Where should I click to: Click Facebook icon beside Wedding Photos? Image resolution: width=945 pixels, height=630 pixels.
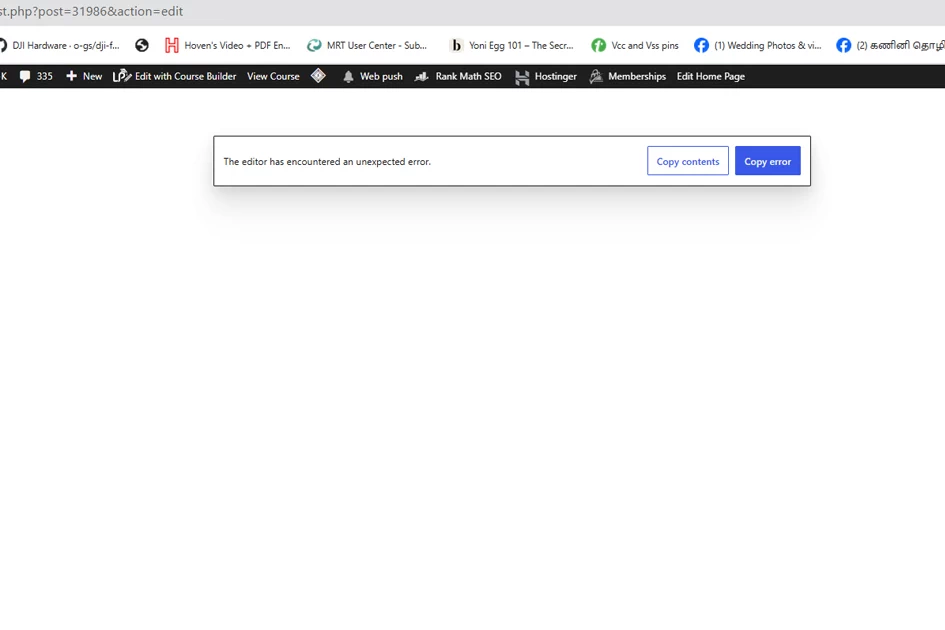[x=702, y=45]
